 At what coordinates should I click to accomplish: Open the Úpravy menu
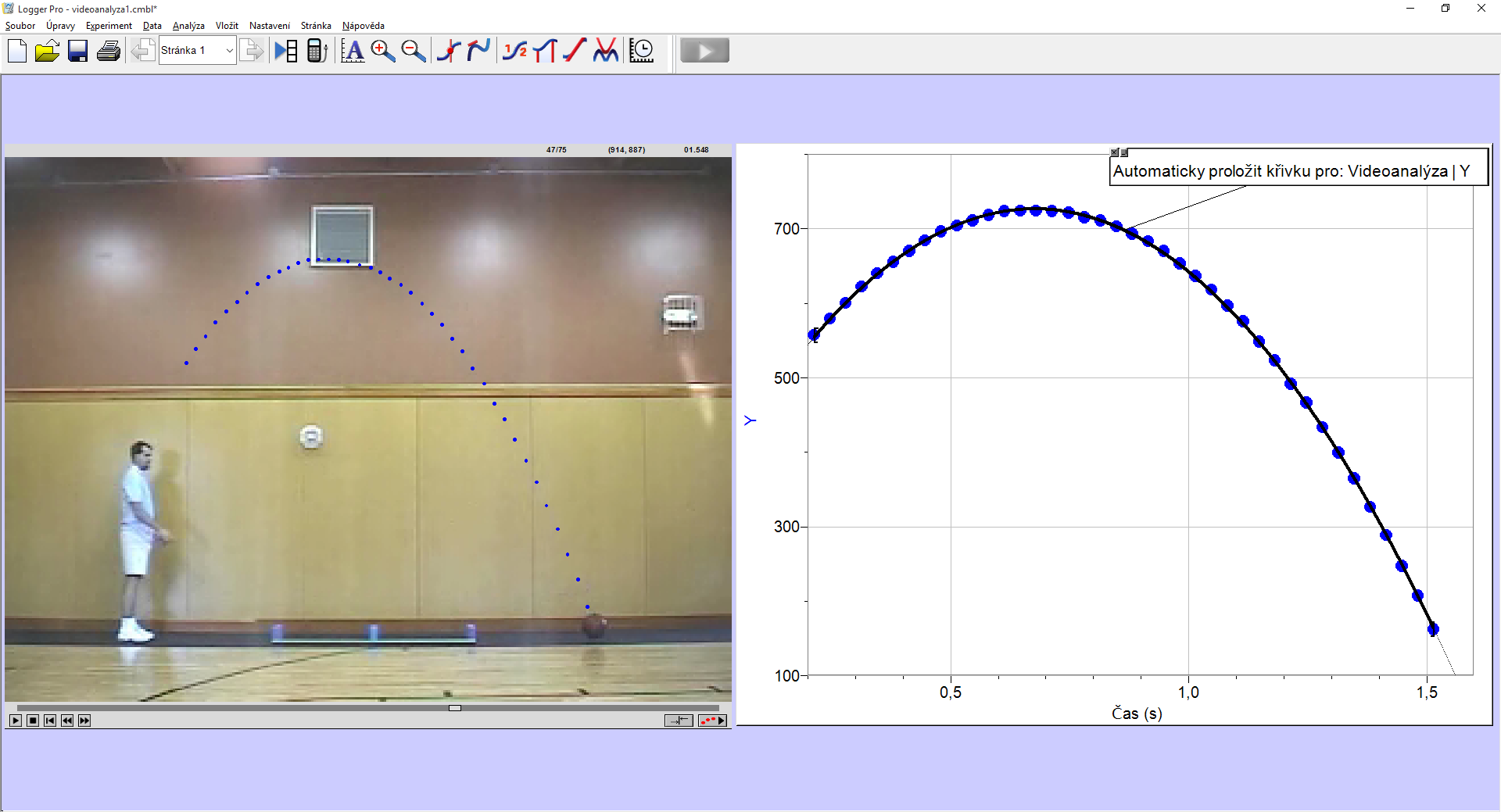(x=60, y=26)
